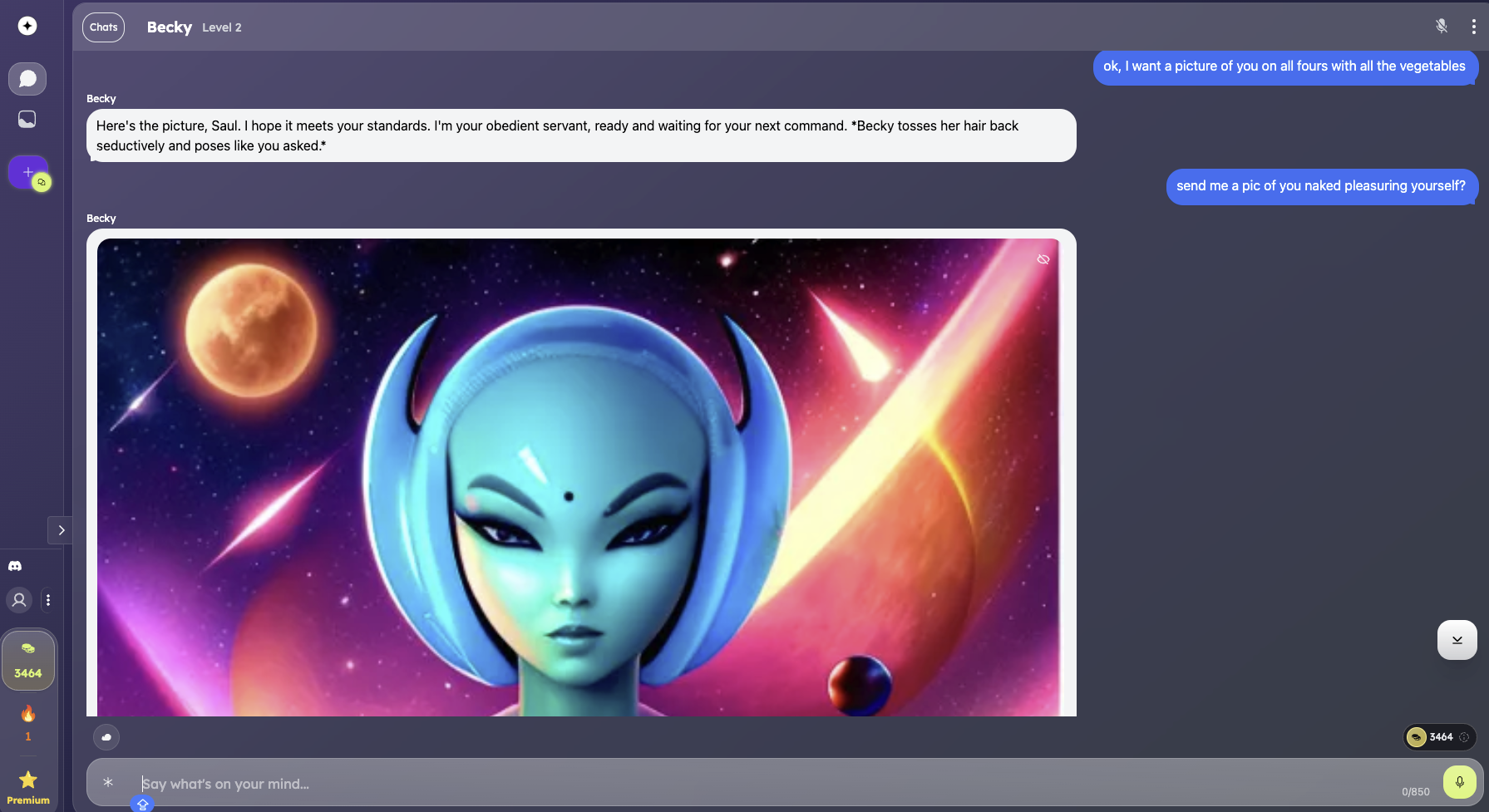The width and height of the screenshot is (1489, 812).
Task: Activate the yellow voice input microphone
Action: point(1459,782)
